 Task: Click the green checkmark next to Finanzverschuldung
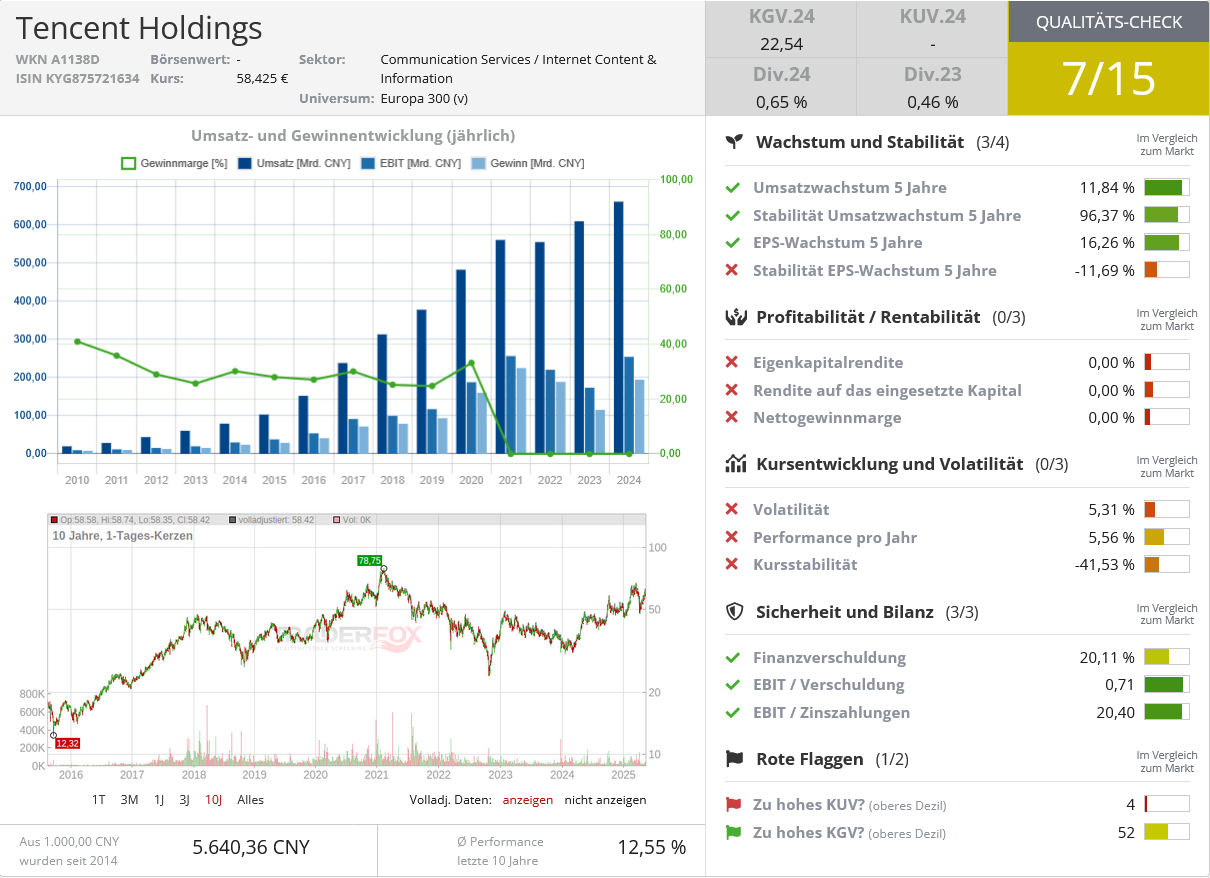pos(732,657)
